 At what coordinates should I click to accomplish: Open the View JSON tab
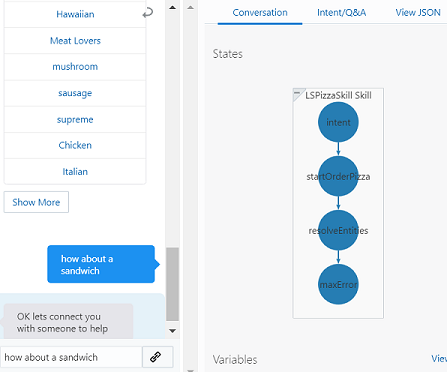click(418, 13)
